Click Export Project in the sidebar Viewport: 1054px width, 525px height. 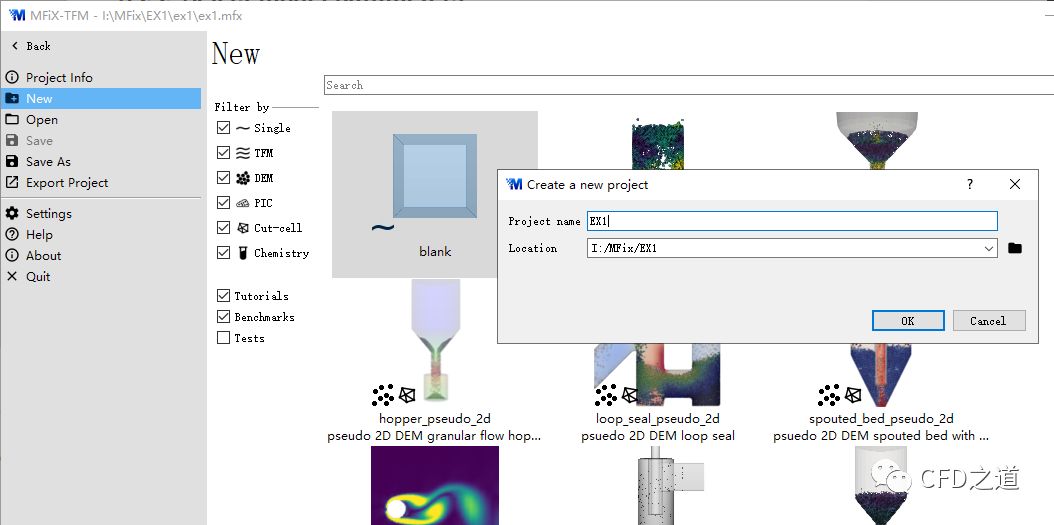coord(67,182)
